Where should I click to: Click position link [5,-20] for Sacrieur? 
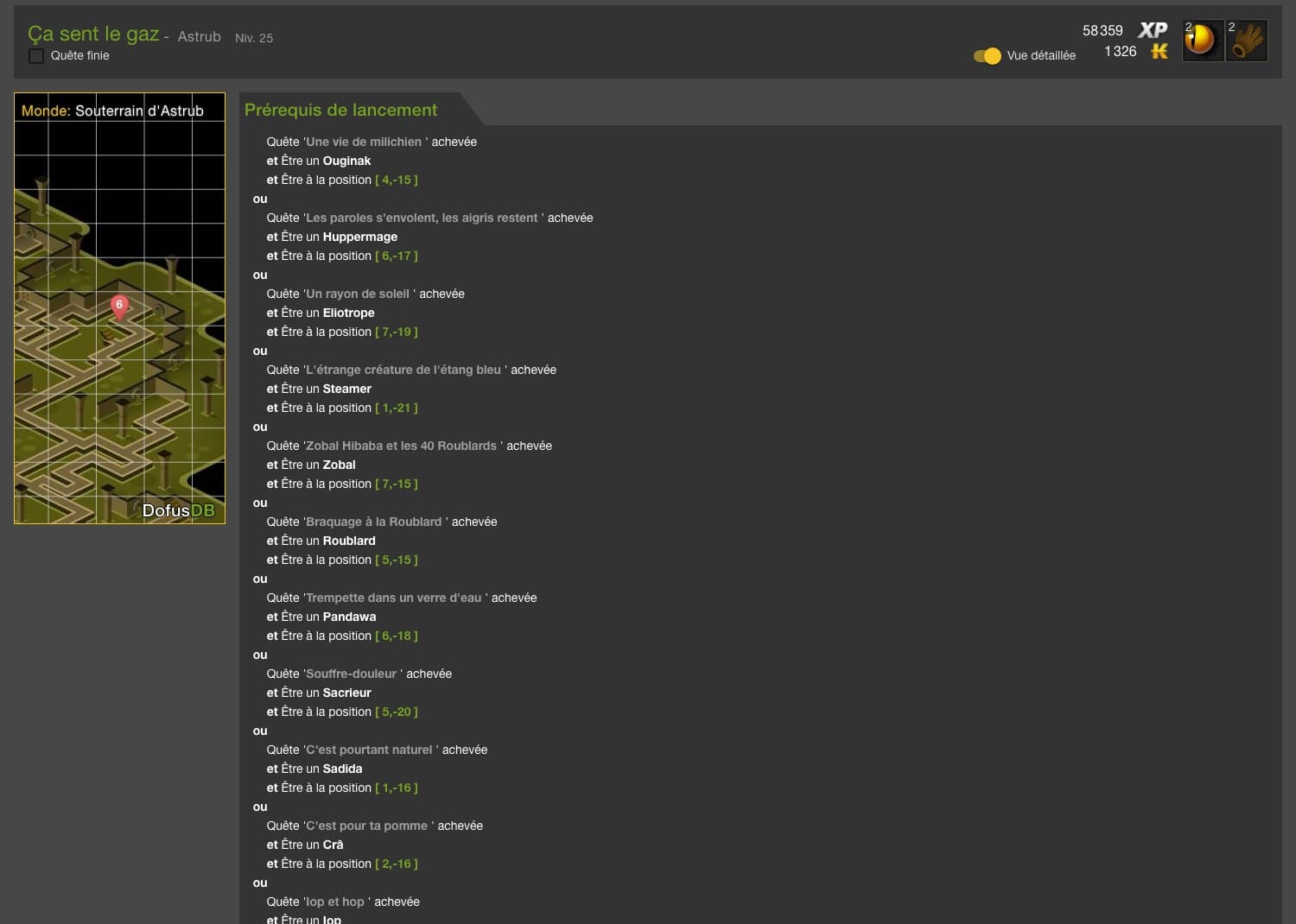pos(397,712)
